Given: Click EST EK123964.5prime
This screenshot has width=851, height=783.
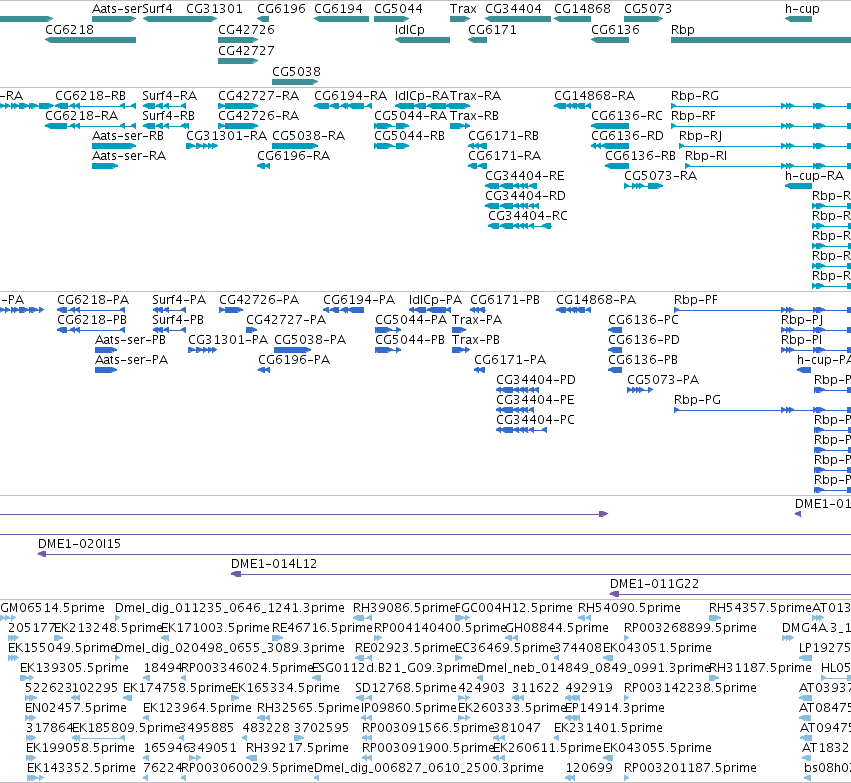Looking at the screenshot, I should [x=146, y=718].
